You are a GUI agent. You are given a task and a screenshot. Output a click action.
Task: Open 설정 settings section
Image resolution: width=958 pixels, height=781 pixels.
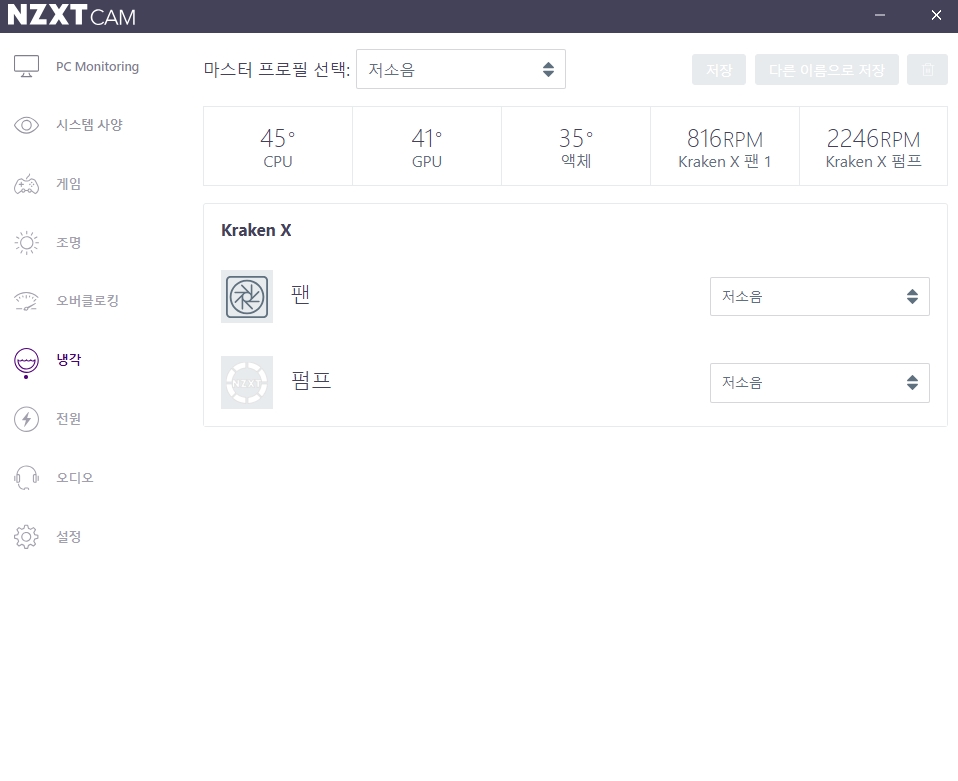[68, 537]
